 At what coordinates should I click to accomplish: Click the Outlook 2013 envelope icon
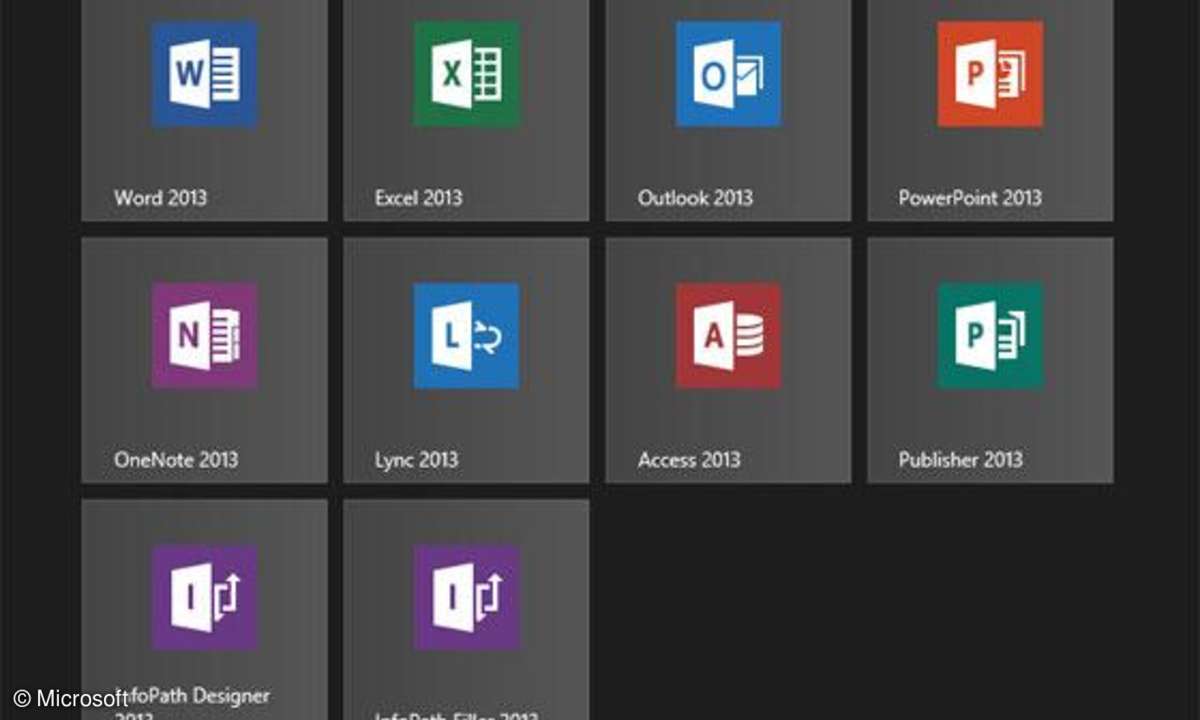click(x=728, y=74)
